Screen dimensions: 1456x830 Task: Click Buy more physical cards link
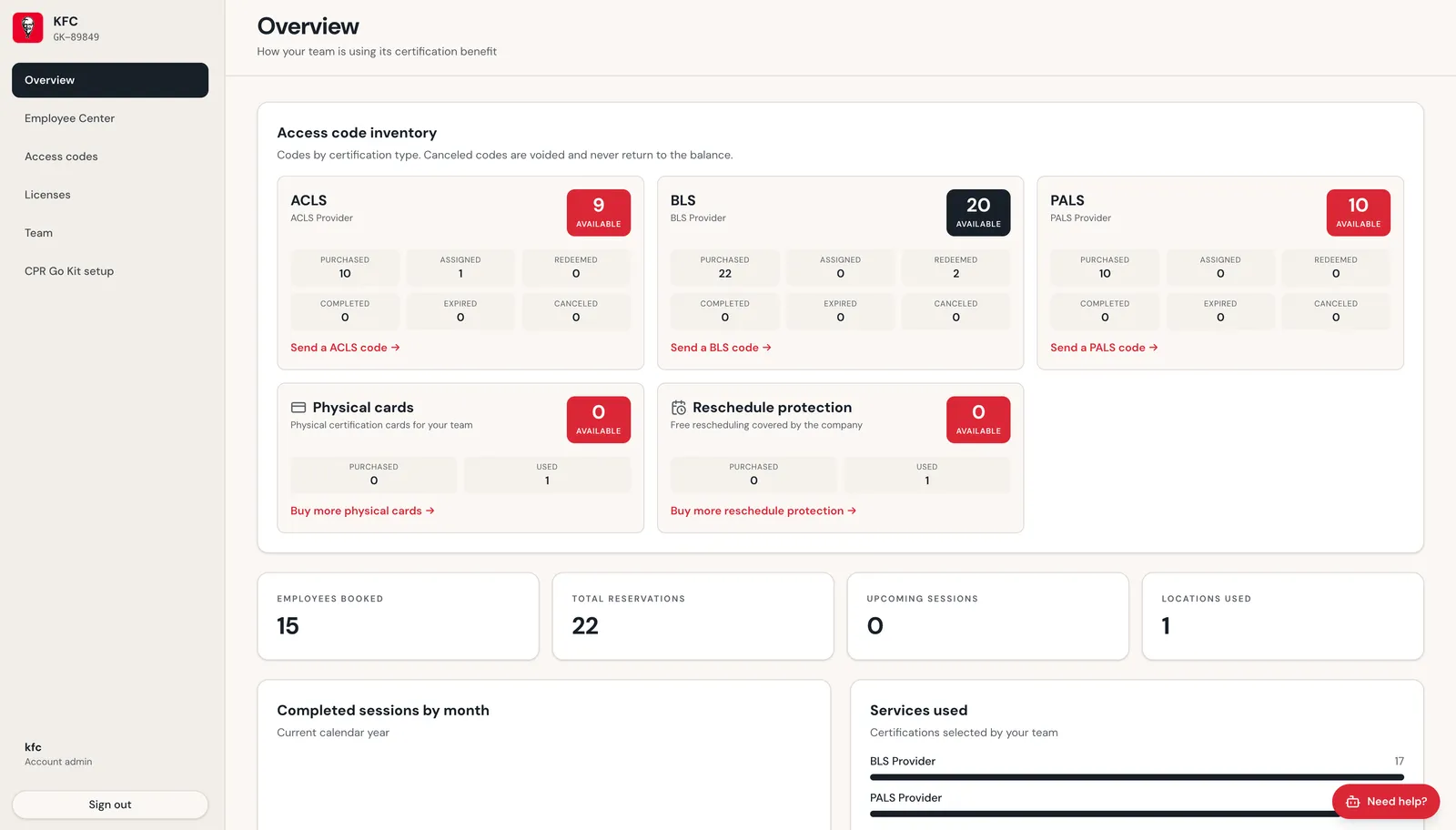(x=362, y=511)
